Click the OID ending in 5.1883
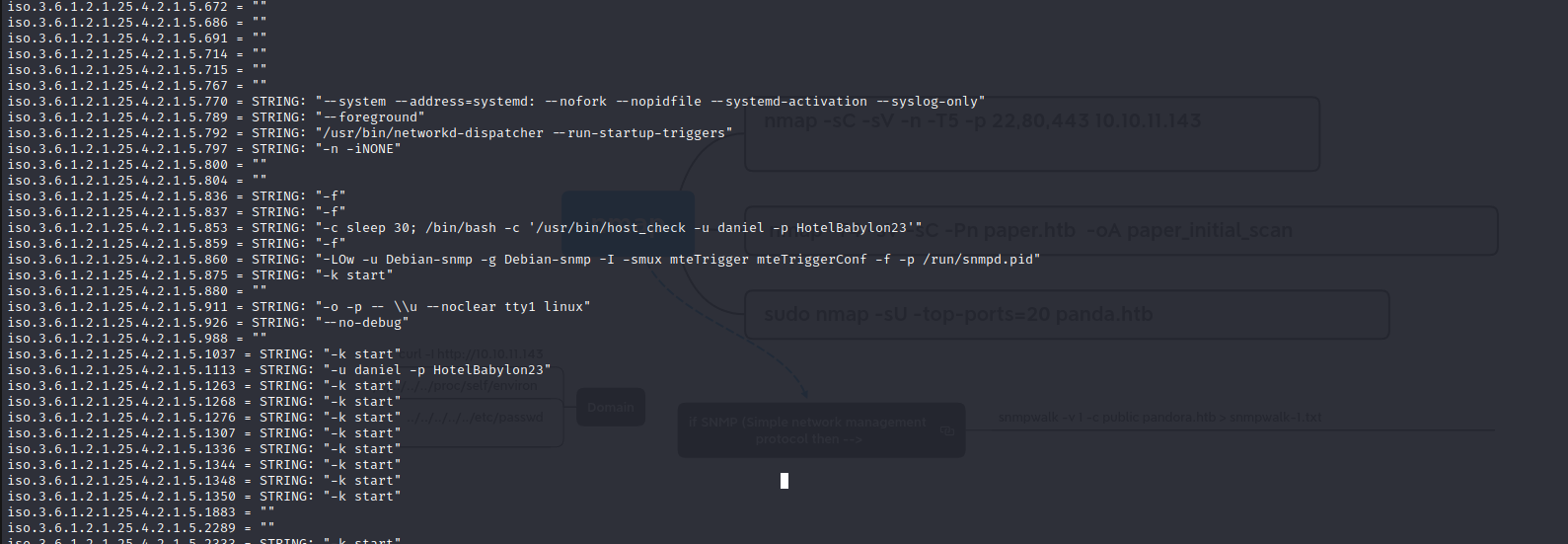Image resolution: width=1568 pixels, height=544 pixels. click(121, 512)
